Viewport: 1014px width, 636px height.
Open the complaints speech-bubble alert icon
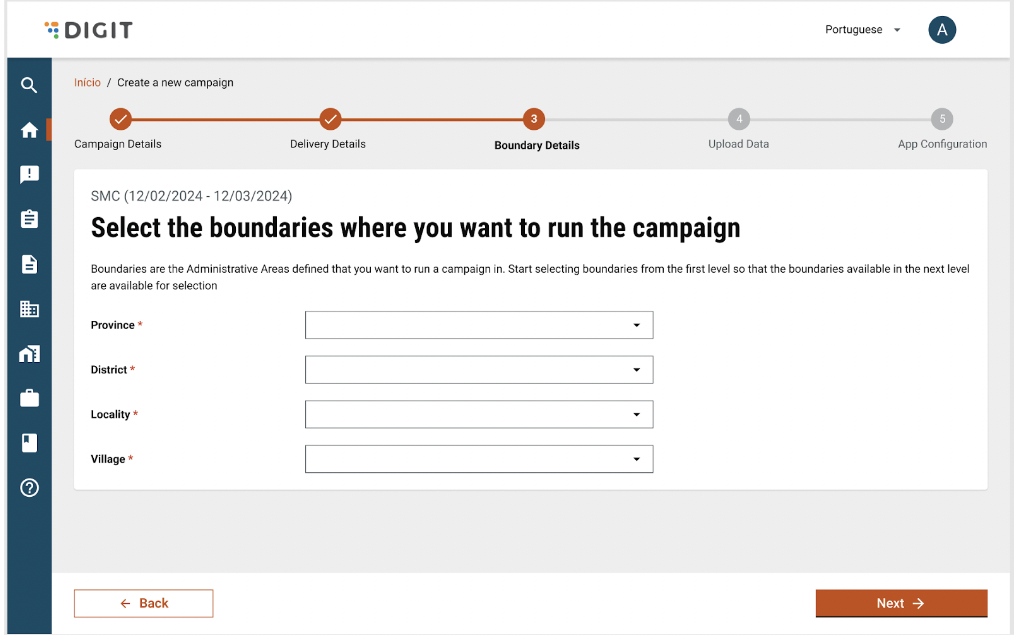point(29,174)
